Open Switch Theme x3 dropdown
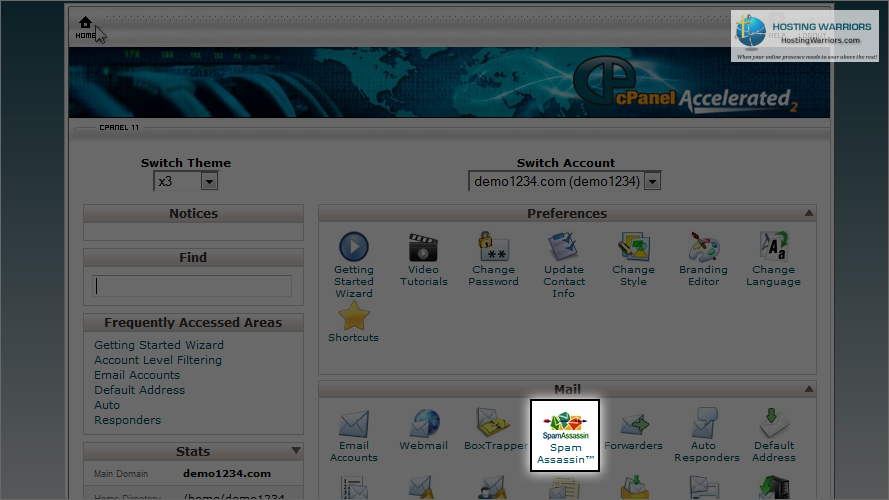The width and height of the screenshot is (889, 500). point(185,181)
